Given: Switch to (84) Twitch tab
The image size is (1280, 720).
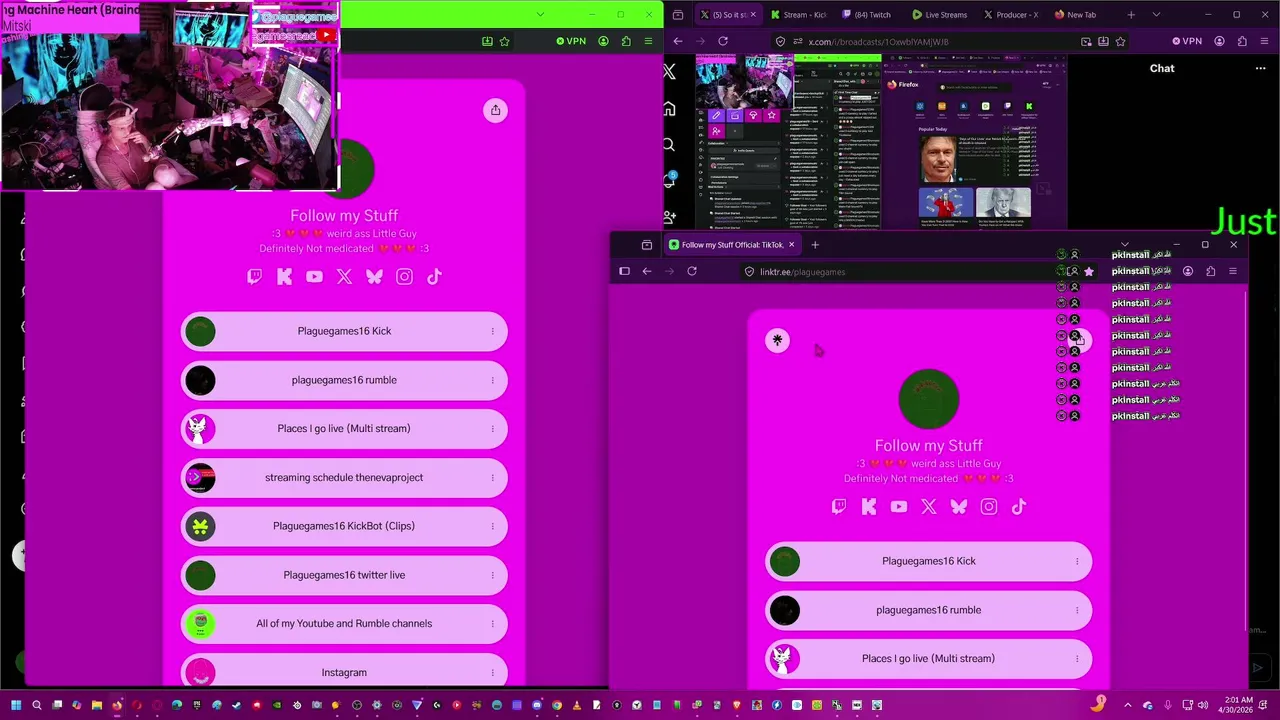Looking at the screenshot, I should click(867, 15).
